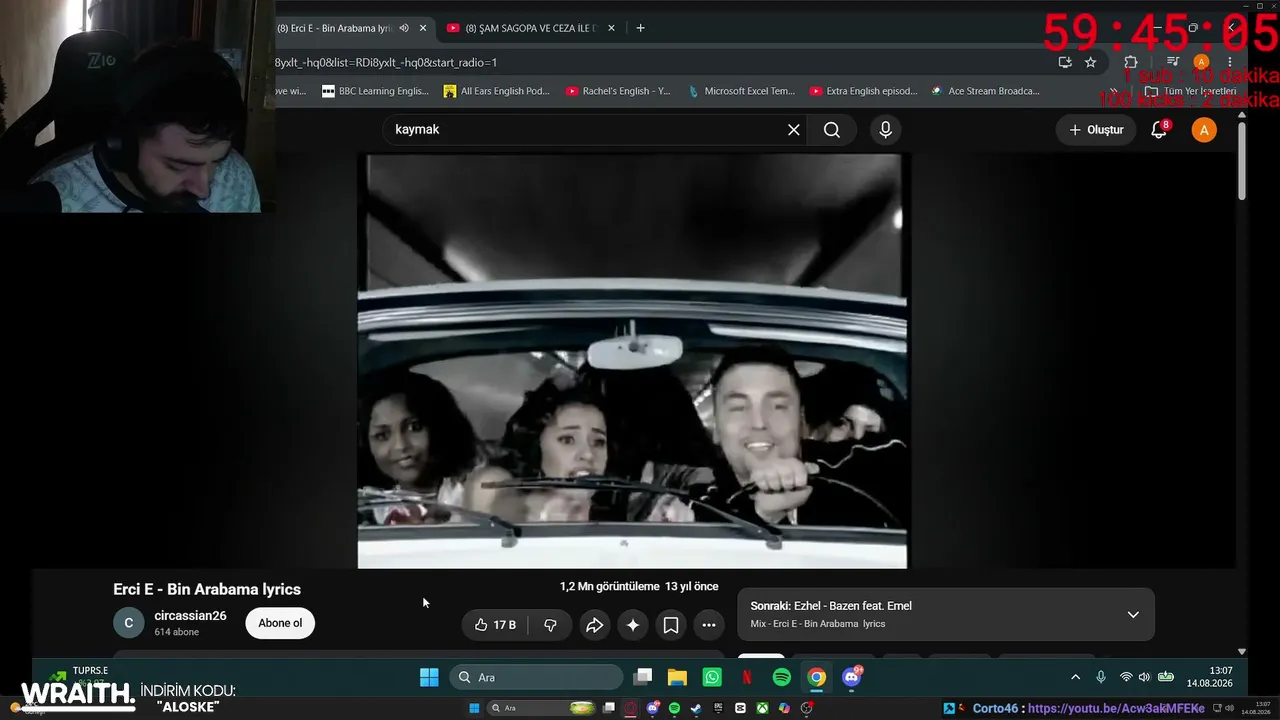Open volume control in system tray
The height and width of the screenshot is (720, 1280).
1144,677
